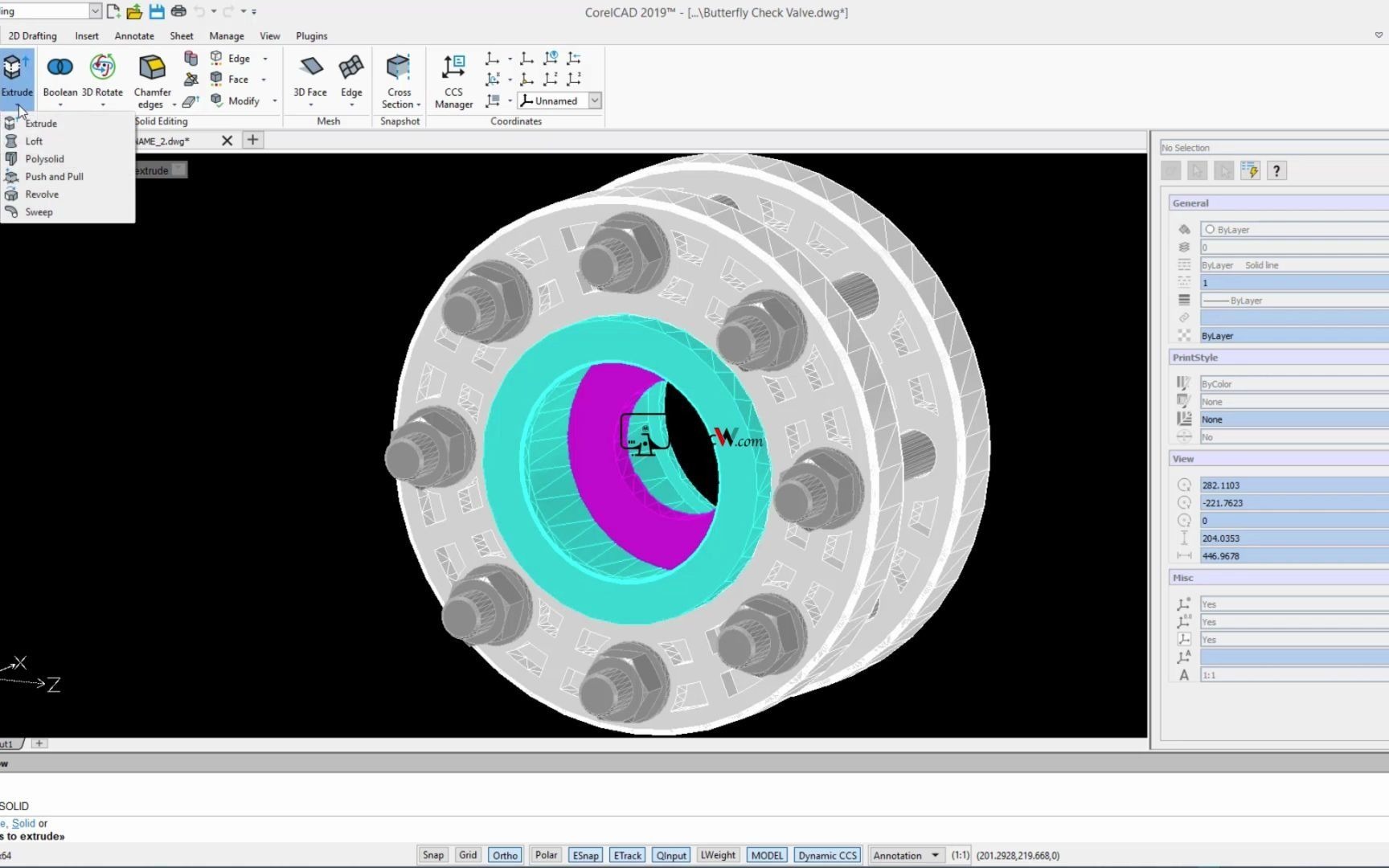Add a new drawing tab with the plus button
The height and width of the screenshot is (868, 1389).
click(252, 140)
